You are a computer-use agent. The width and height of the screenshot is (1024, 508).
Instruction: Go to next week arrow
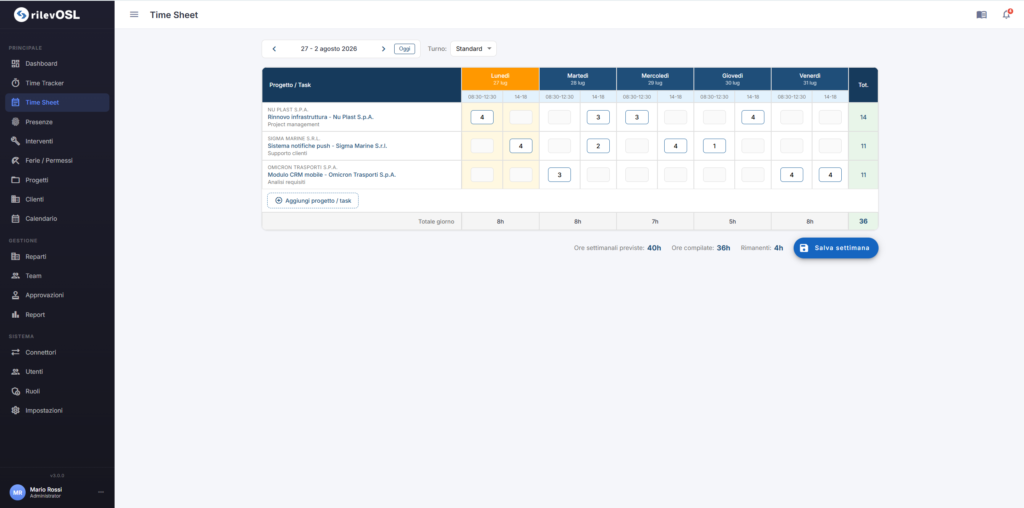(383, 49)
